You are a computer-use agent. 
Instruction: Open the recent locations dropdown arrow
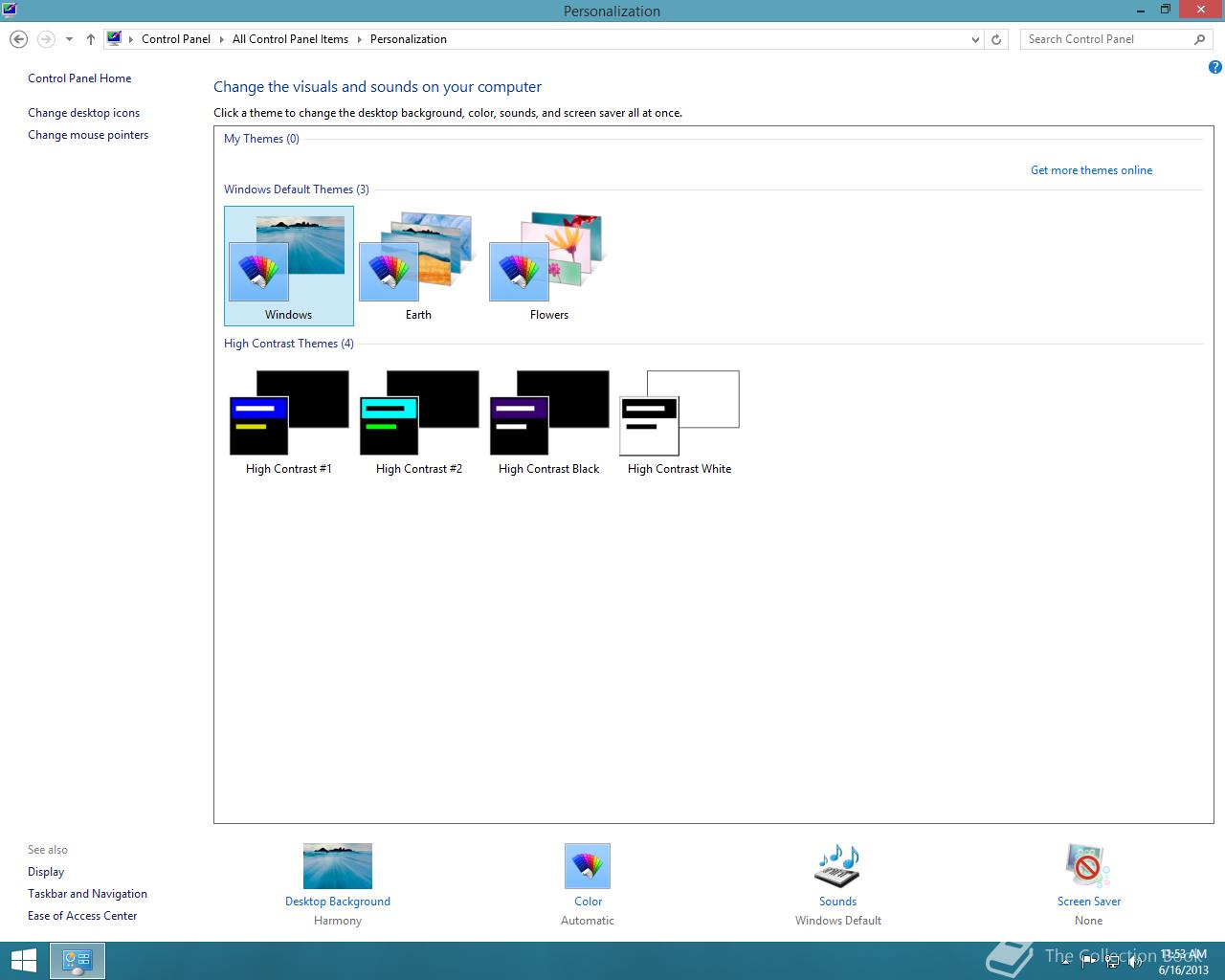(x=69, y=39)
